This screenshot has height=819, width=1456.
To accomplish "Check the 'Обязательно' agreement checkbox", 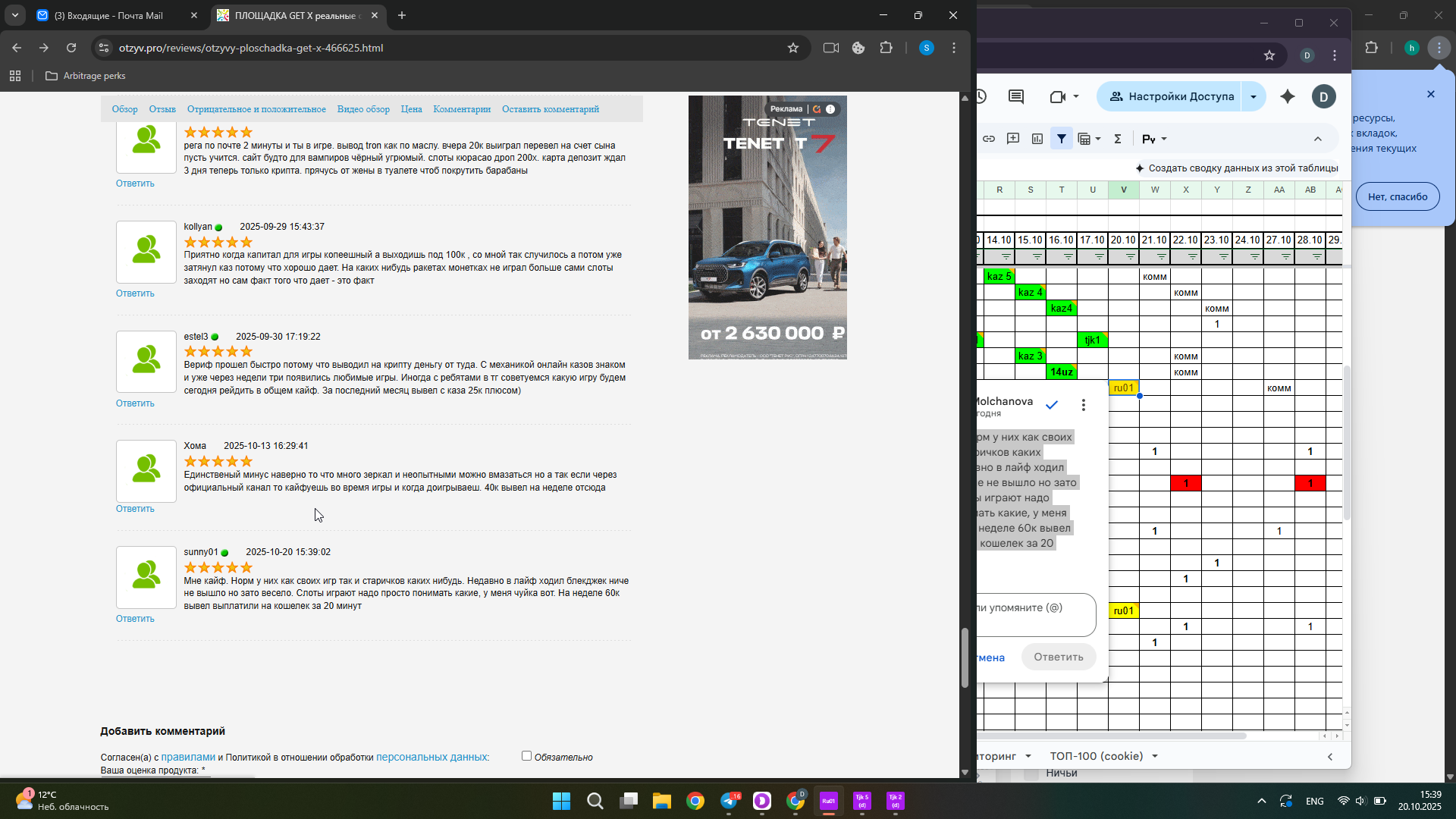I will tap(526, 756).
